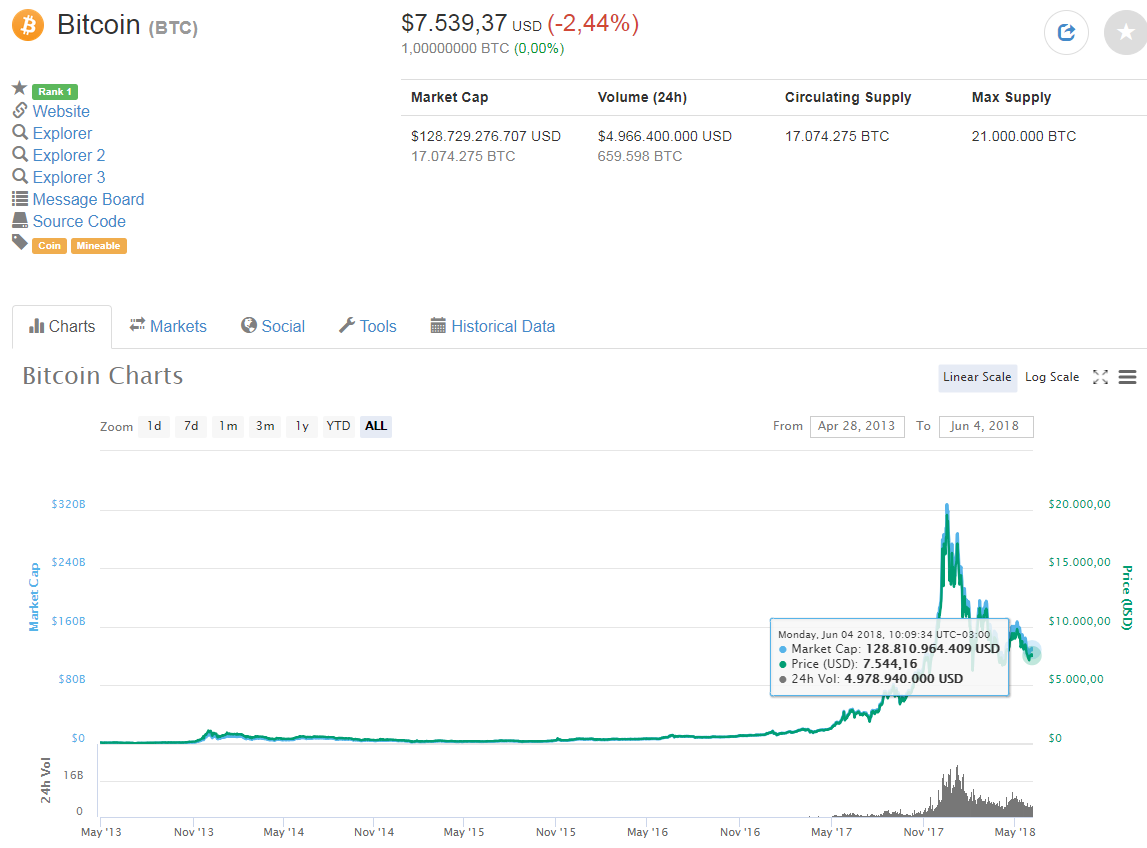Click the orange Bitcoin logo icon
This screenshot has width=1147, height=848.
28,26
